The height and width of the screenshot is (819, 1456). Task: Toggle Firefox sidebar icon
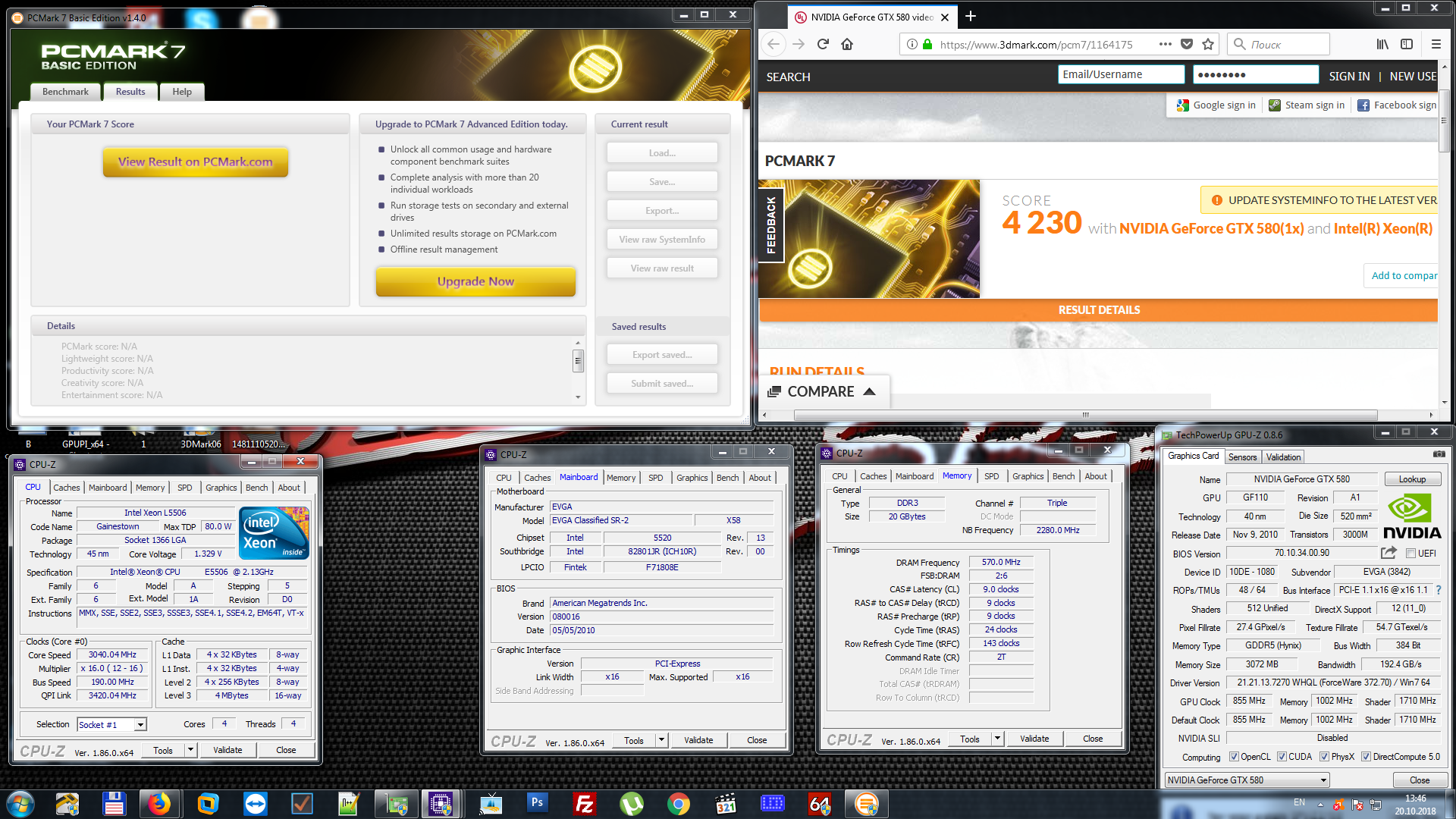[1407, 44]
